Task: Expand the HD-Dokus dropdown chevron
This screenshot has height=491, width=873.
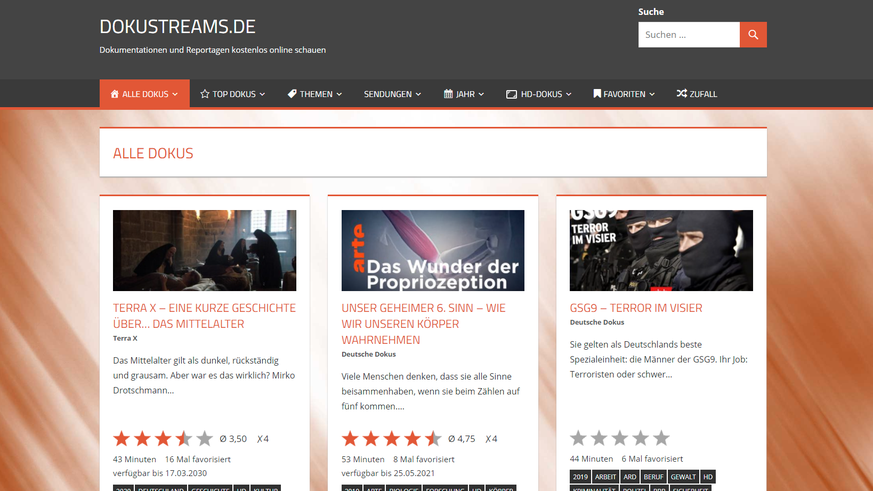Action: tap(568, 95)
